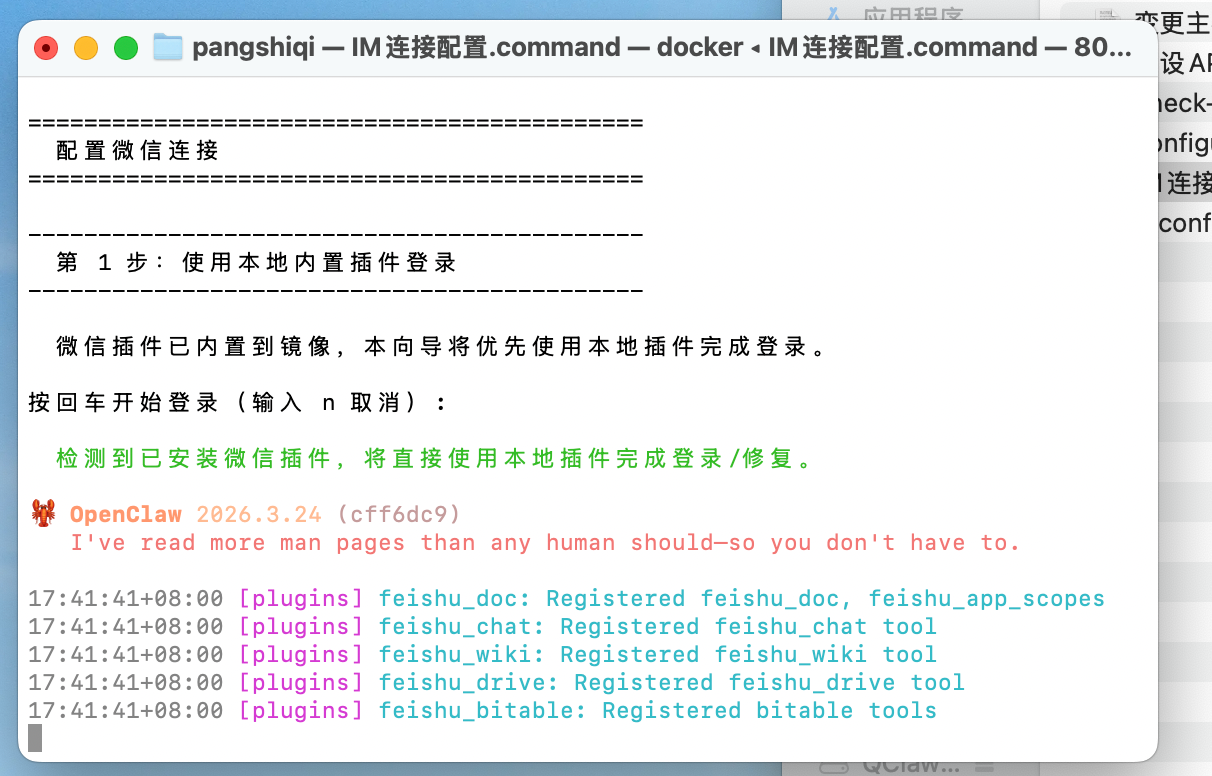This screenshot has height=776, width=1212.
Task: Click the gray terminal cursor block
Action: (x=35, y=738)
